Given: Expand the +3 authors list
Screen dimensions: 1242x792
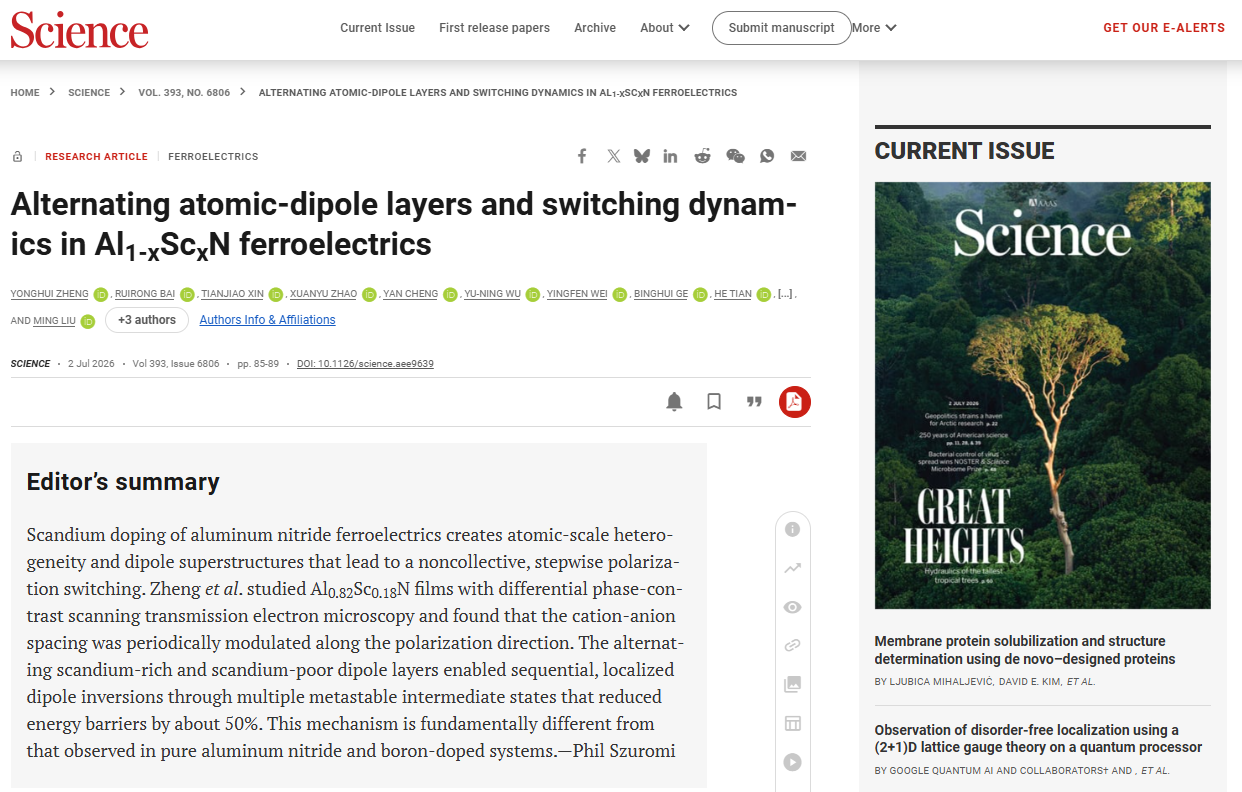Looking at the screenshot, I should 147,320.
